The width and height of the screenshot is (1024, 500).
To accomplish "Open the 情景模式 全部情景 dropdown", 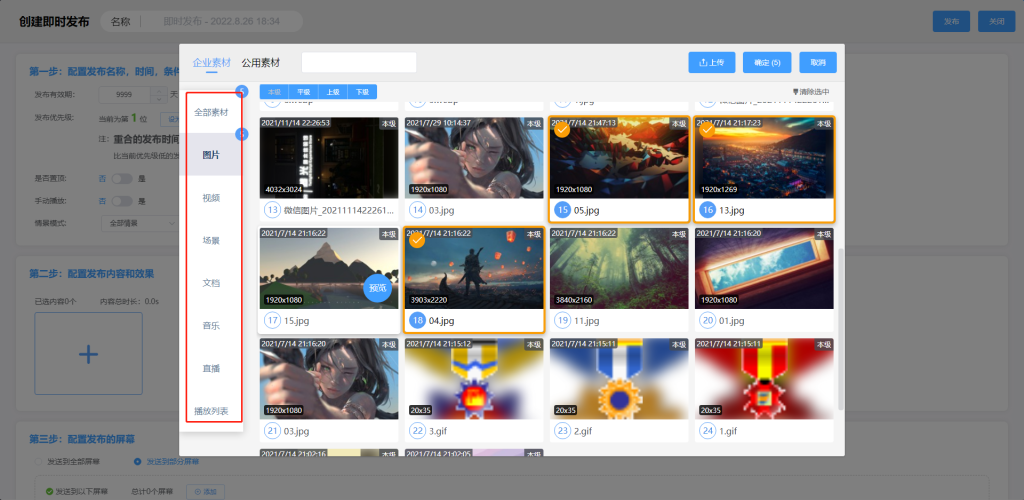I will click(x=140, y=223).
